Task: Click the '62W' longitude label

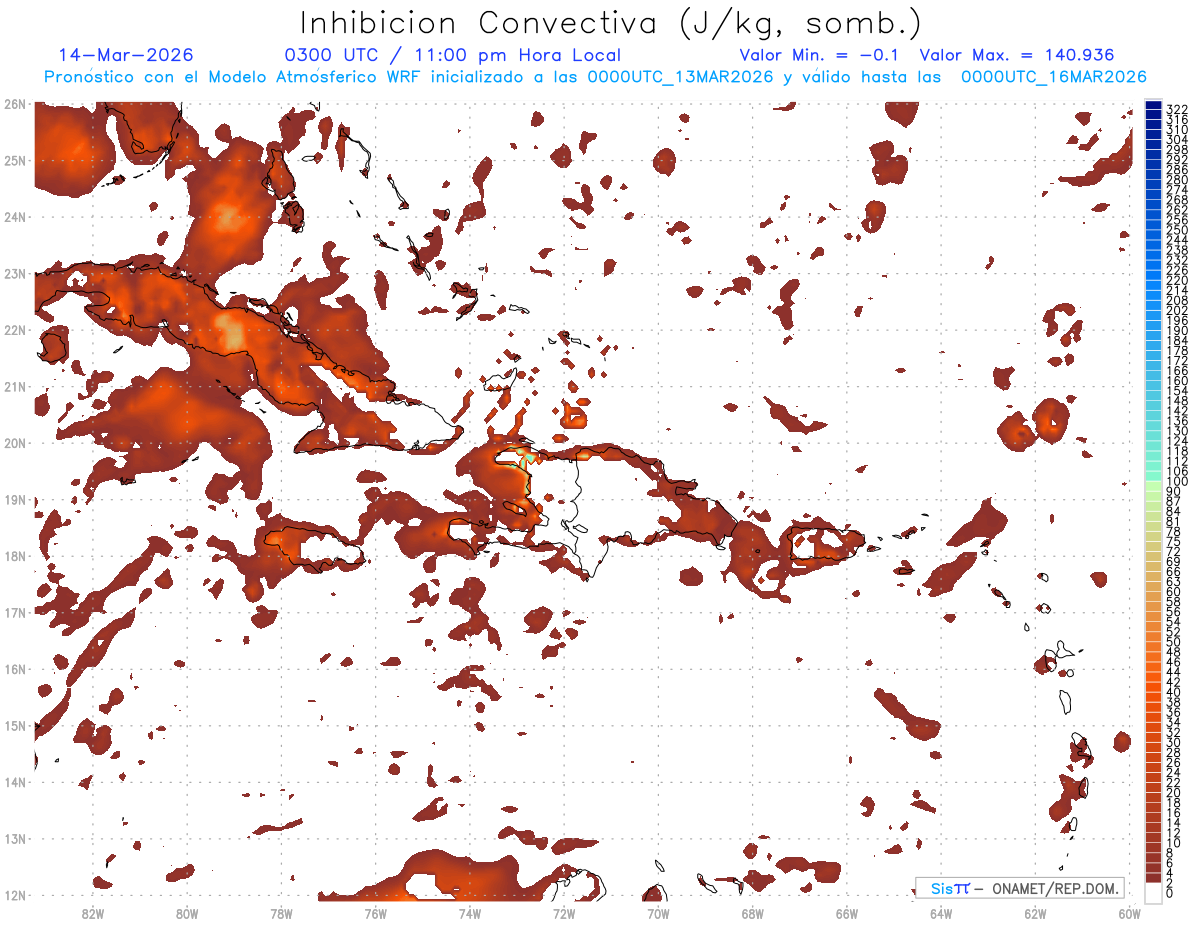Action: (x=1035, y=912)
